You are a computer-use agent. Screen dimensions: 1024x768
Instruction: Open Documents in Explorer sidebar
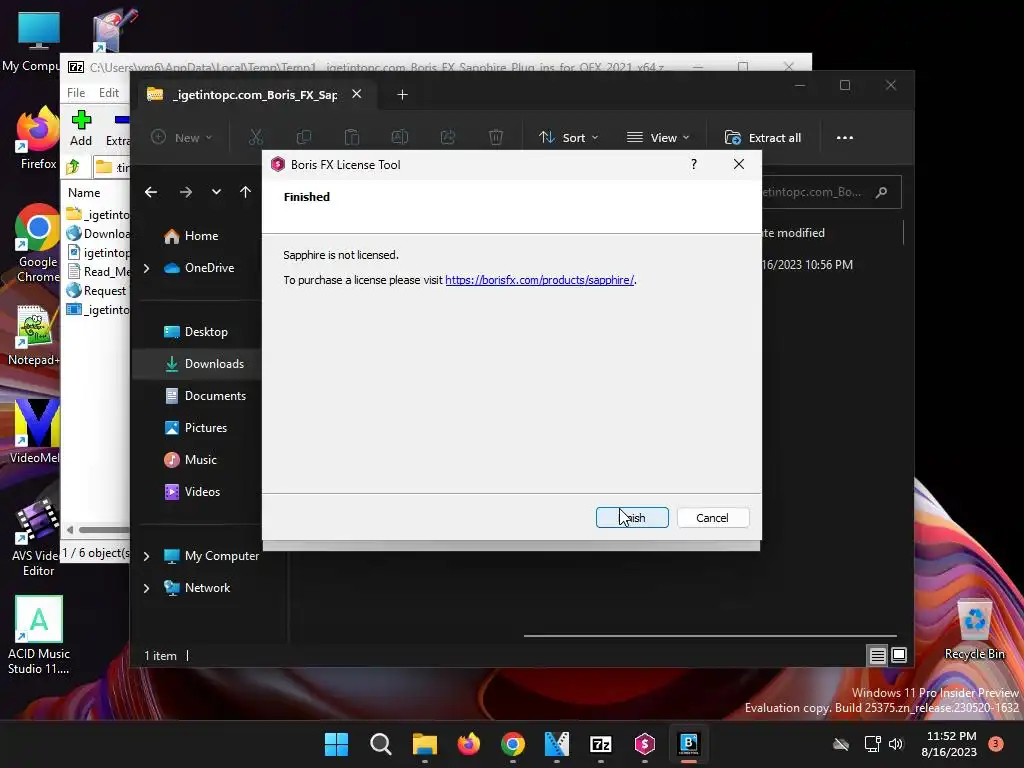click(x=205, y=396)
